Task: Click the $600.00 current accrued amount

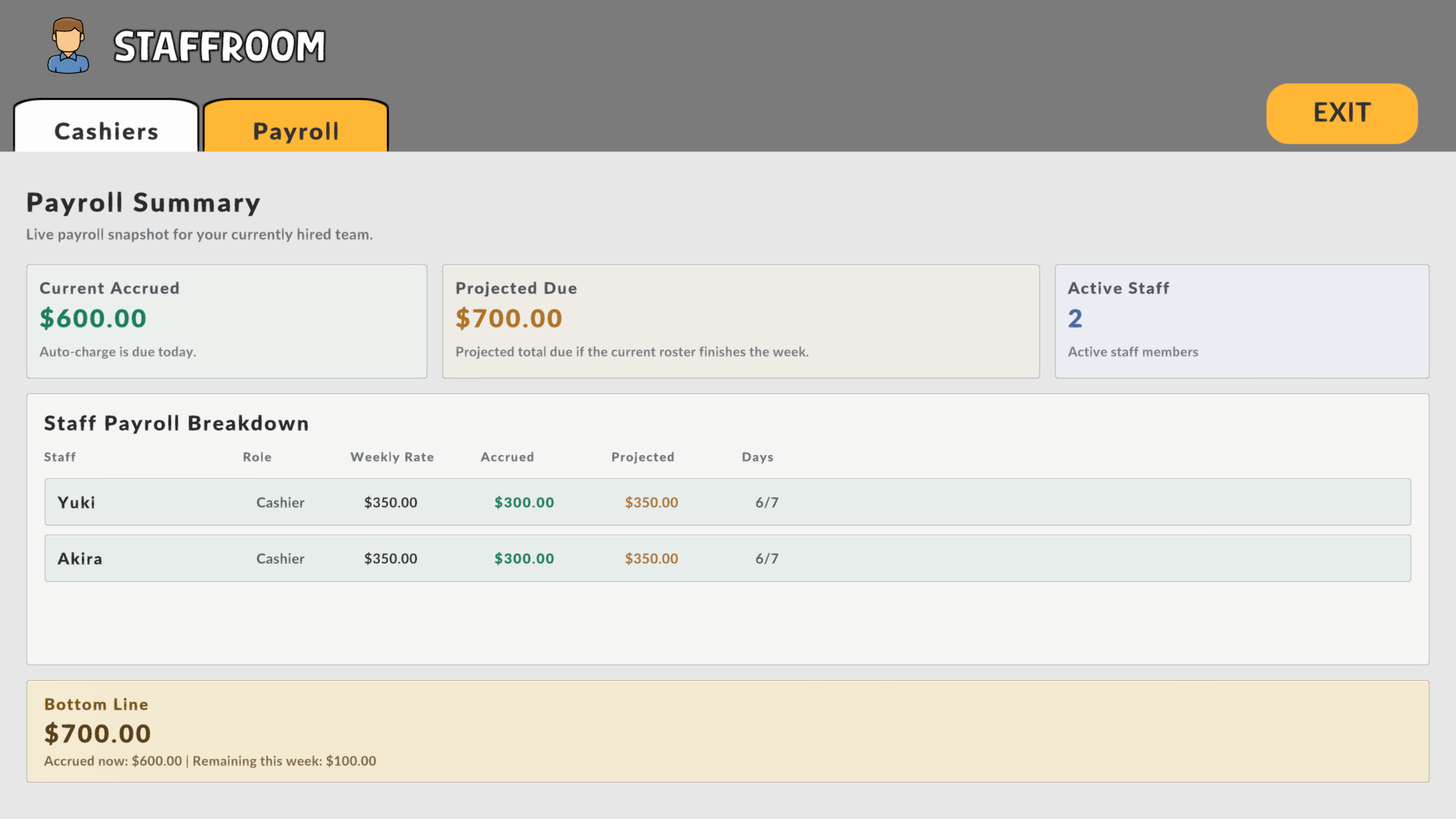Action: 93,318
